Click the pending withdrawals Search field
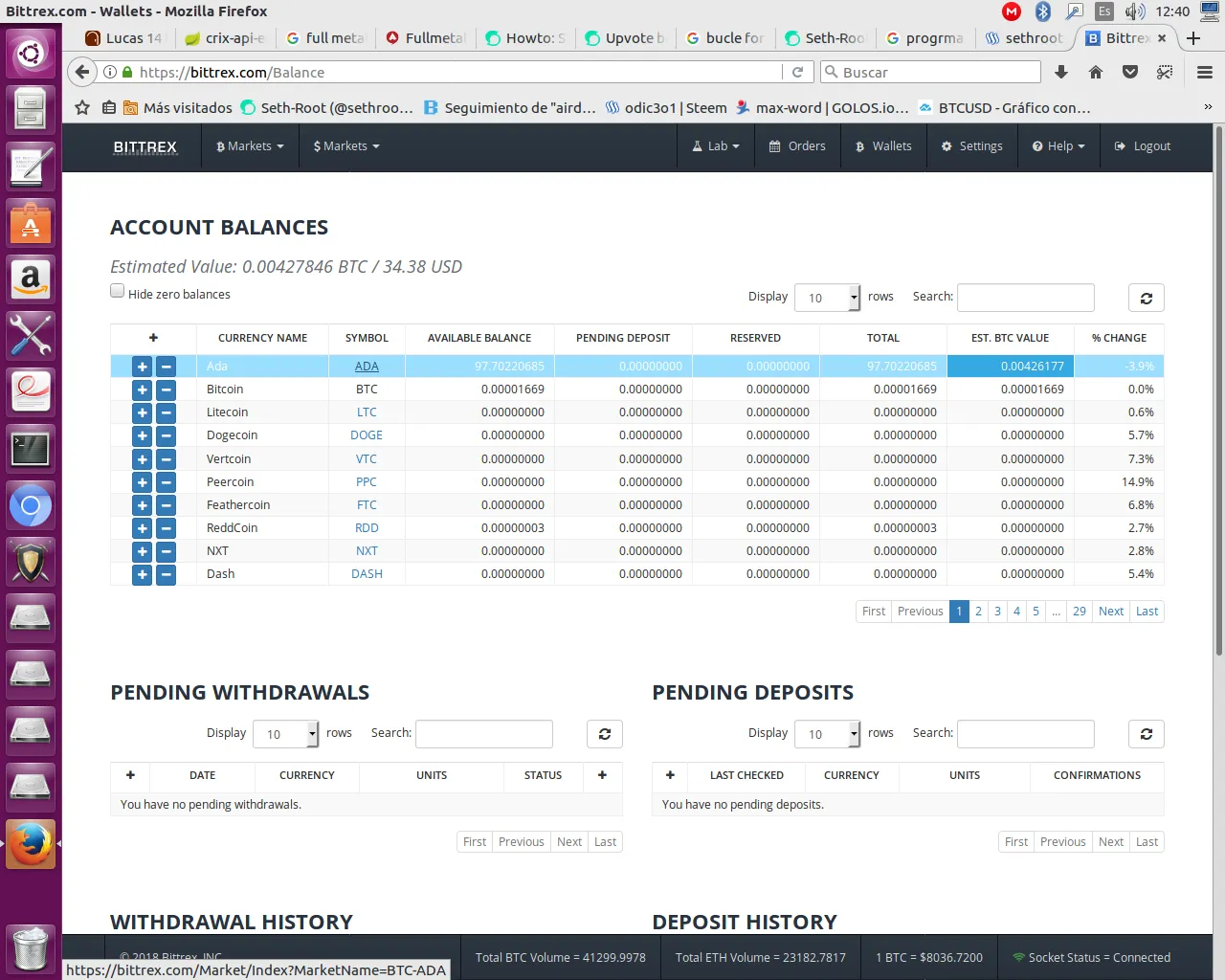1225x980 pixels. [x=484, y=734]
